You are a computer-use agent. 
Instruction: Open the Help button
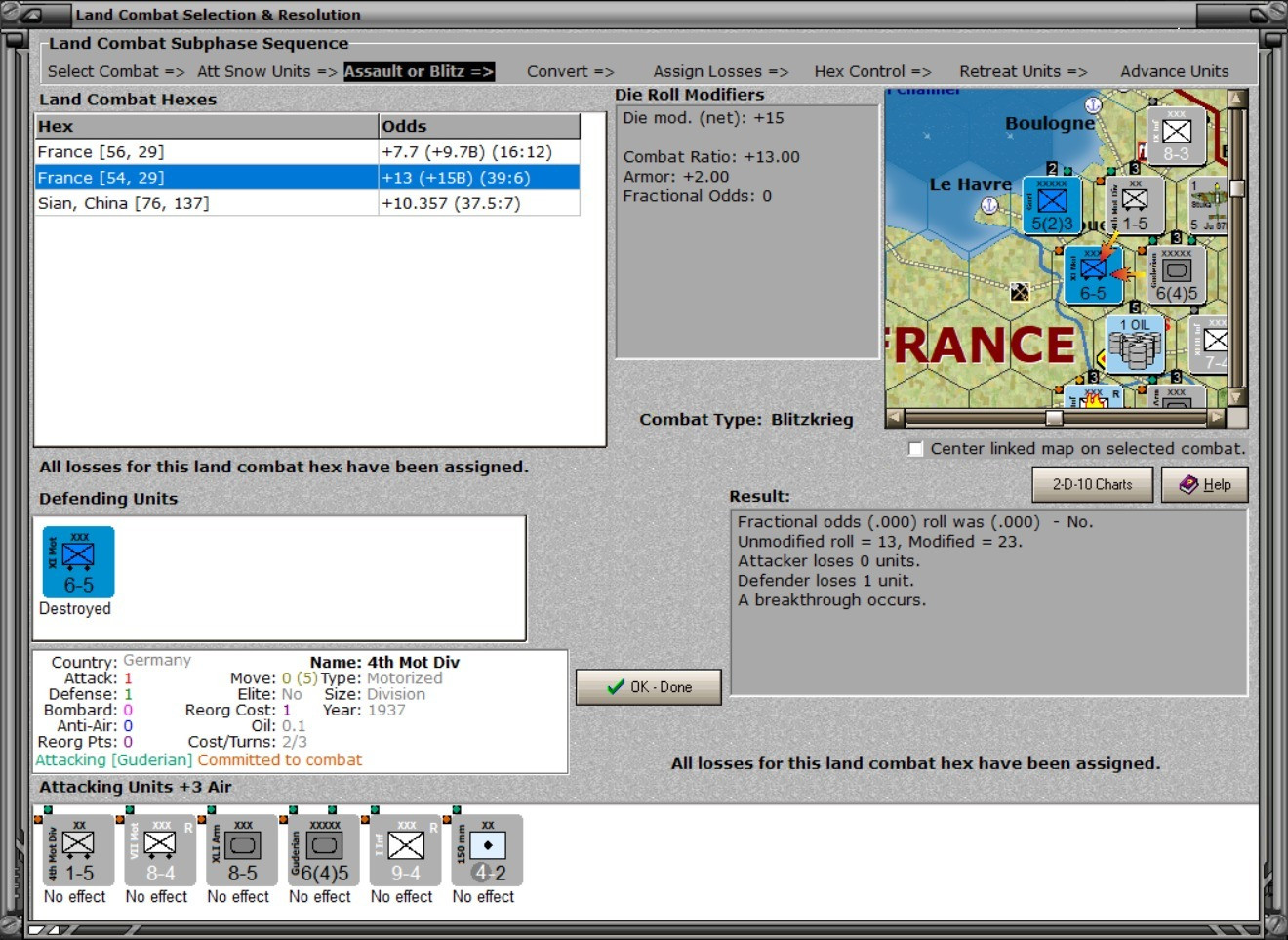click(x=1204, y=484)
